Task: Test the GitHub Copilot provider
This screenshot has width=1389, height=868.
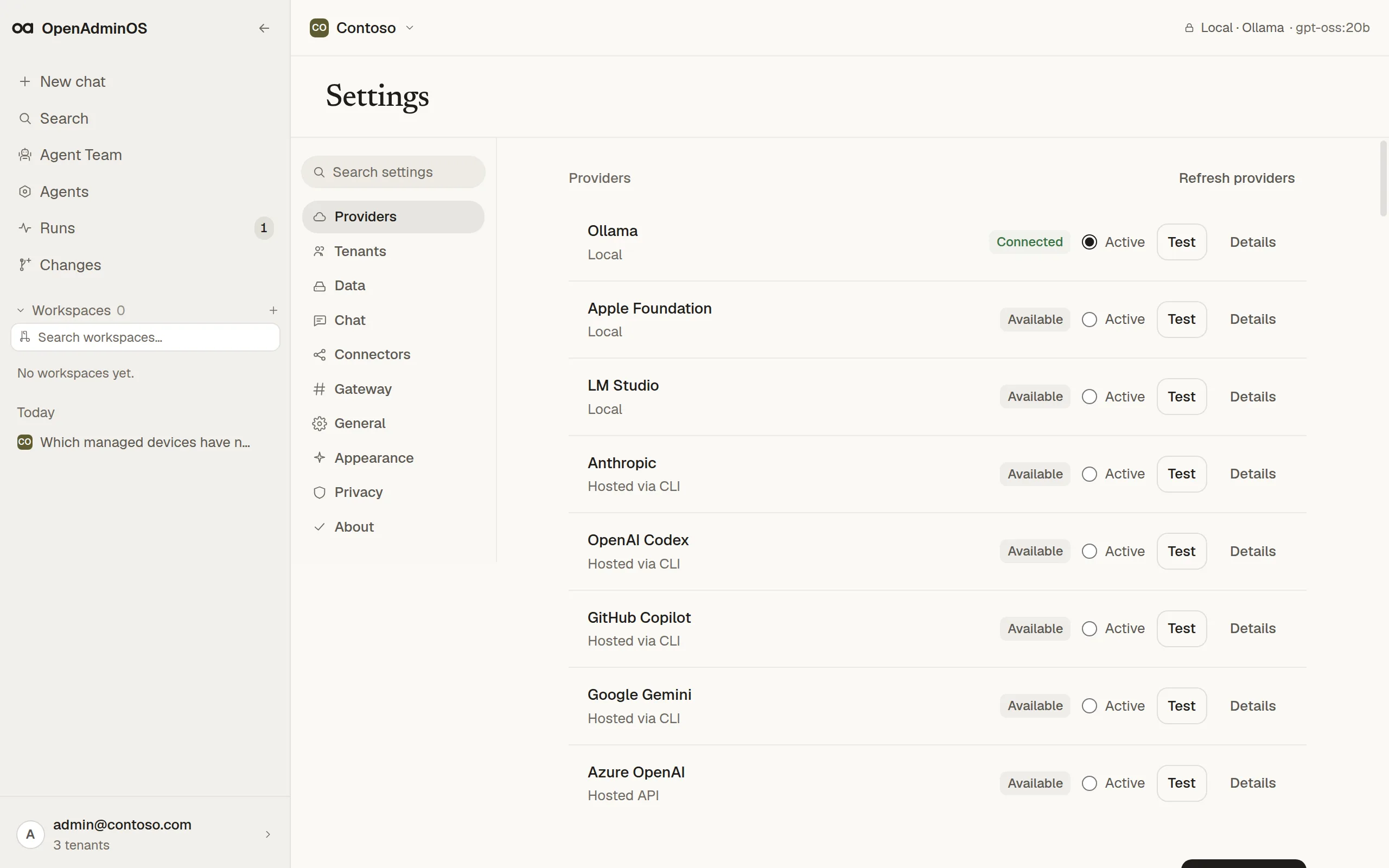Action: 1181,629
